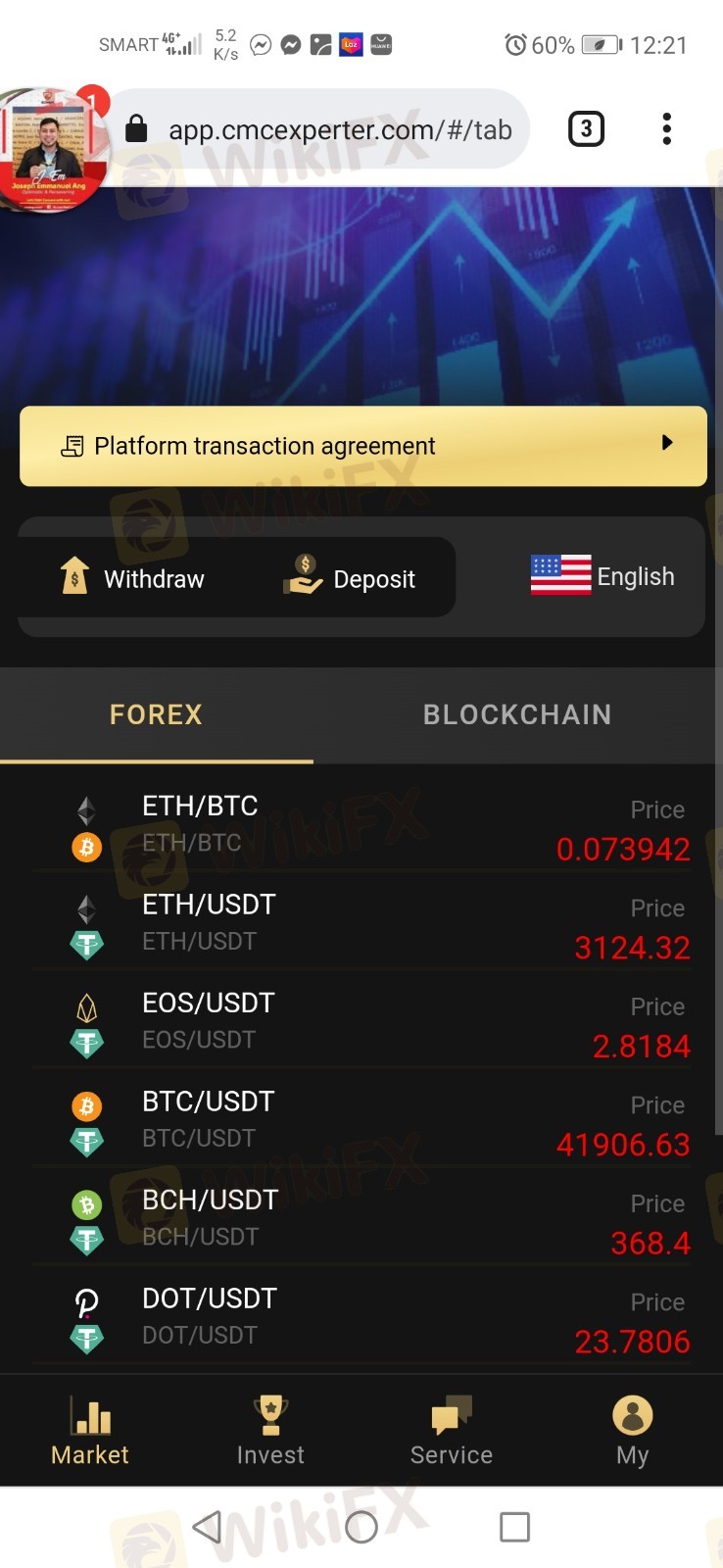Open My profile avatar icon
Viewport: 723px width, 1568px height.
(x=633, y=1415)
